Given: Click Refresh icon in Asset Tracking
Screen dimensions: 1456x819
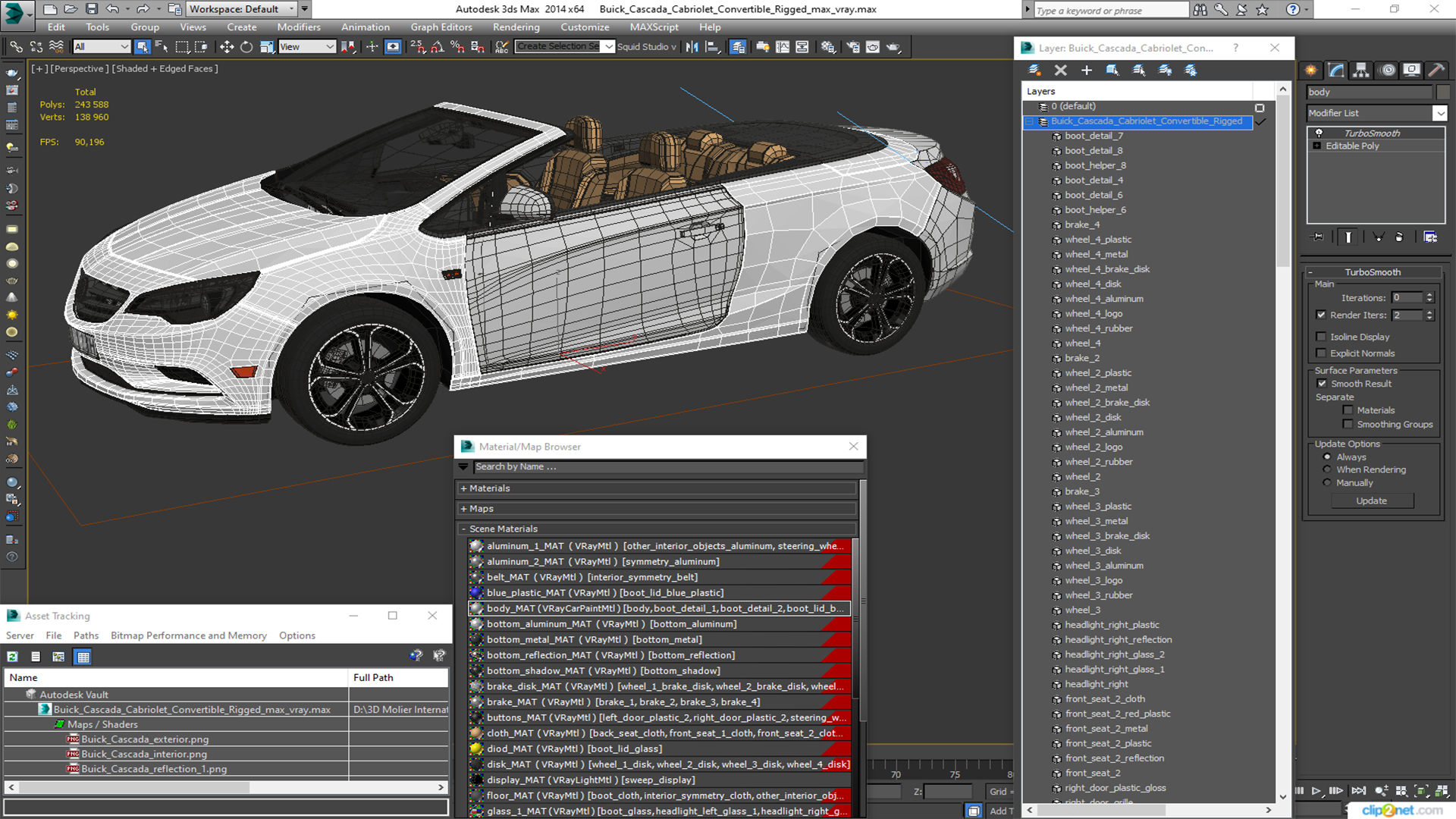Looking at the screenshot, I should tap(12, 657).
